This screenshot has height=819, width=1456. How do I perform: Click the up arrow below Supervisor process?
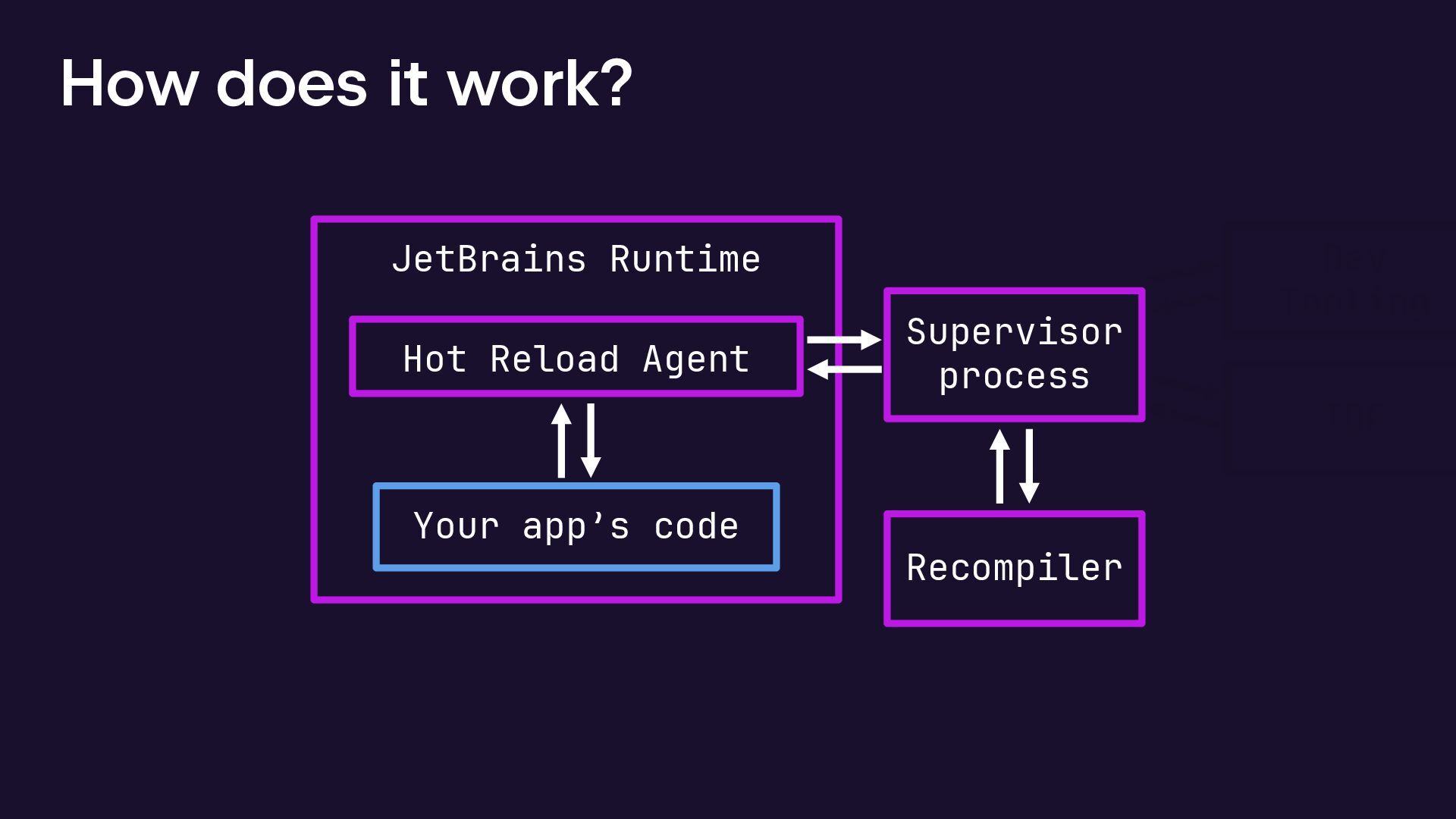coord(999,466)
